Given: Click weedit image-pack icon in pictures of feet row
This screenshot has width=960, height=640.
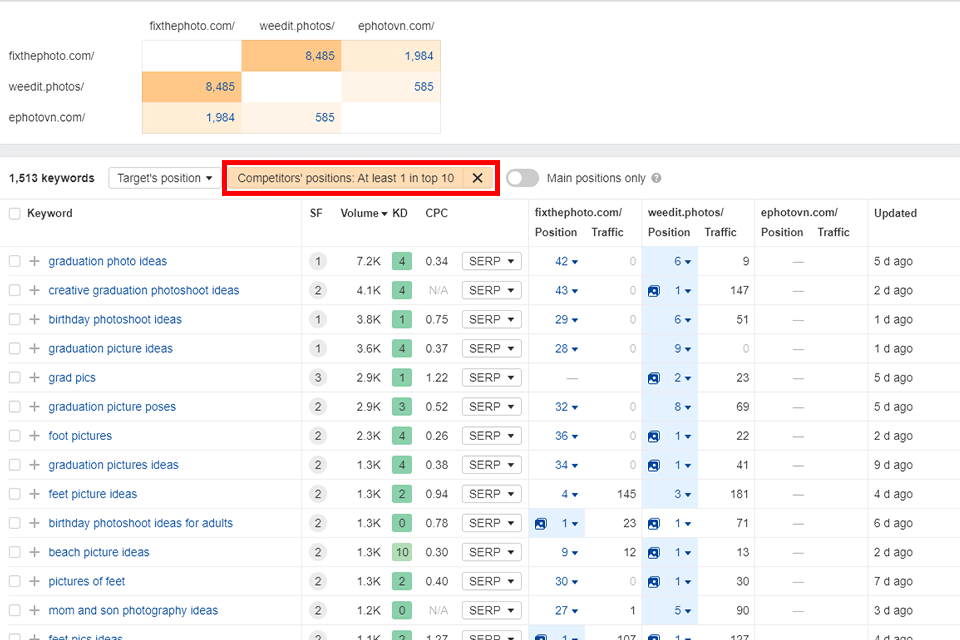Looking at the screenshot, I should tap(654, 582).
